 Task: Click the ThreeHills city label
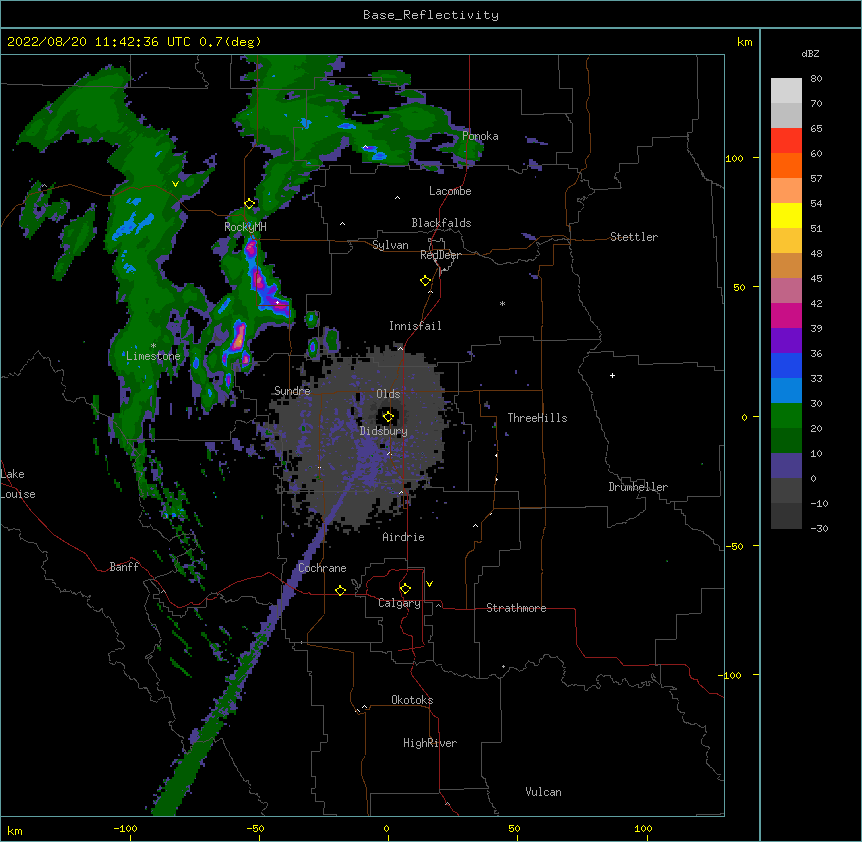pos(537,418)
